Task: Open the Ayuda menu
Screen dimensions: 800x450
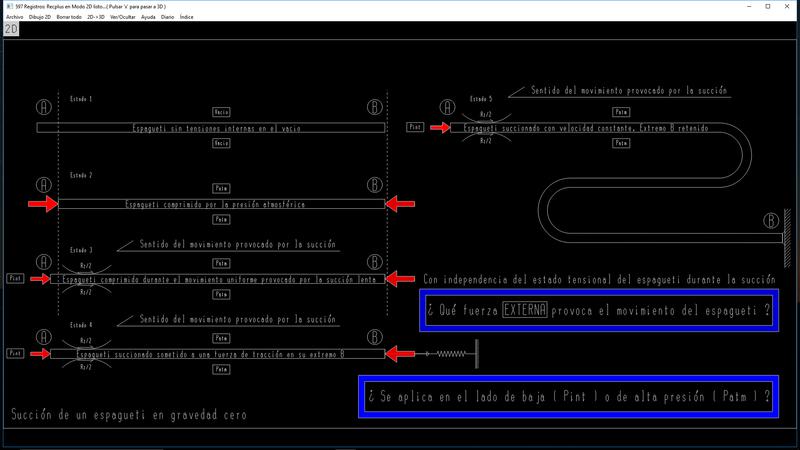Action: tap(149, 17)
